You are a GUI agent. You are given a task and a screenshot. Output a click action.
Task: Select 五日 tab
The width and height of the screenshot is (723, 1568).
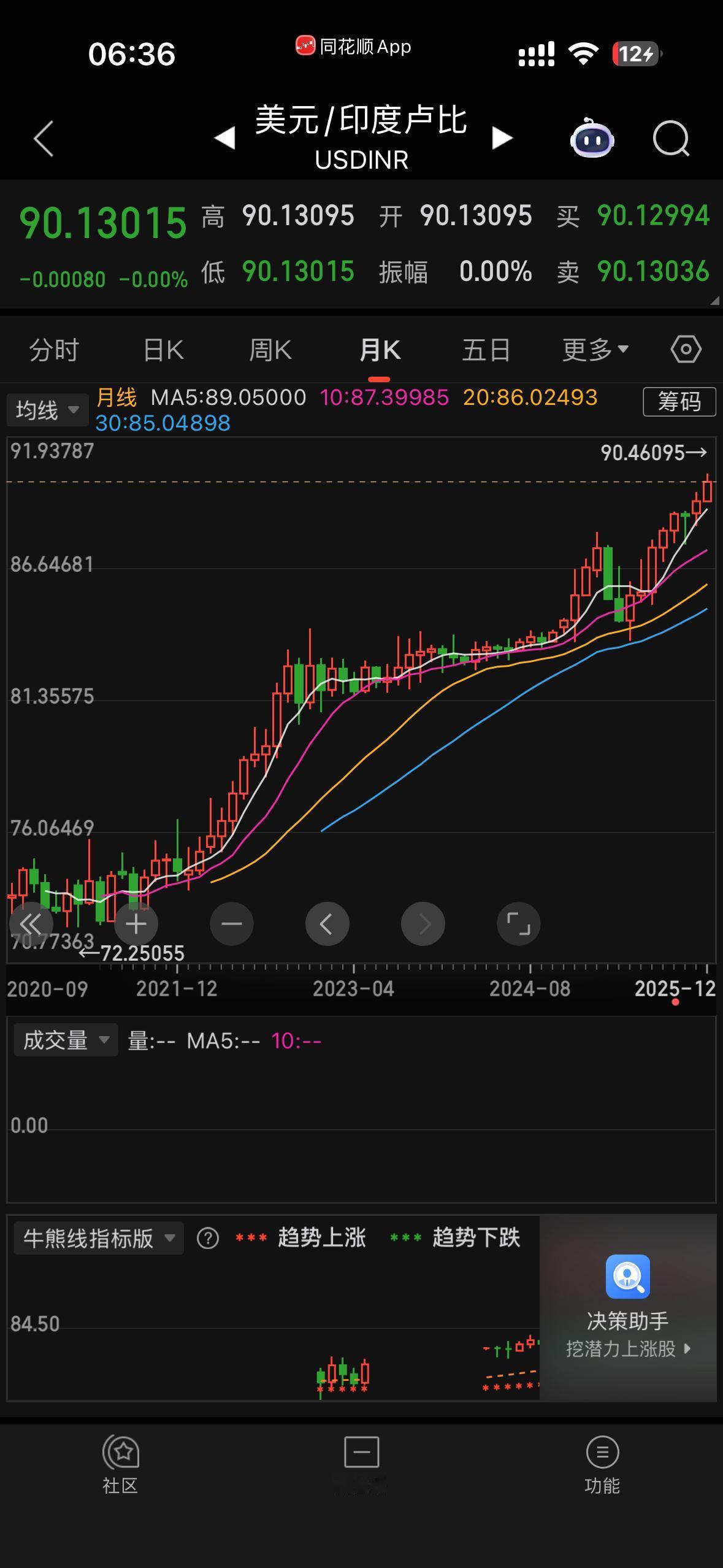point(486,350)
